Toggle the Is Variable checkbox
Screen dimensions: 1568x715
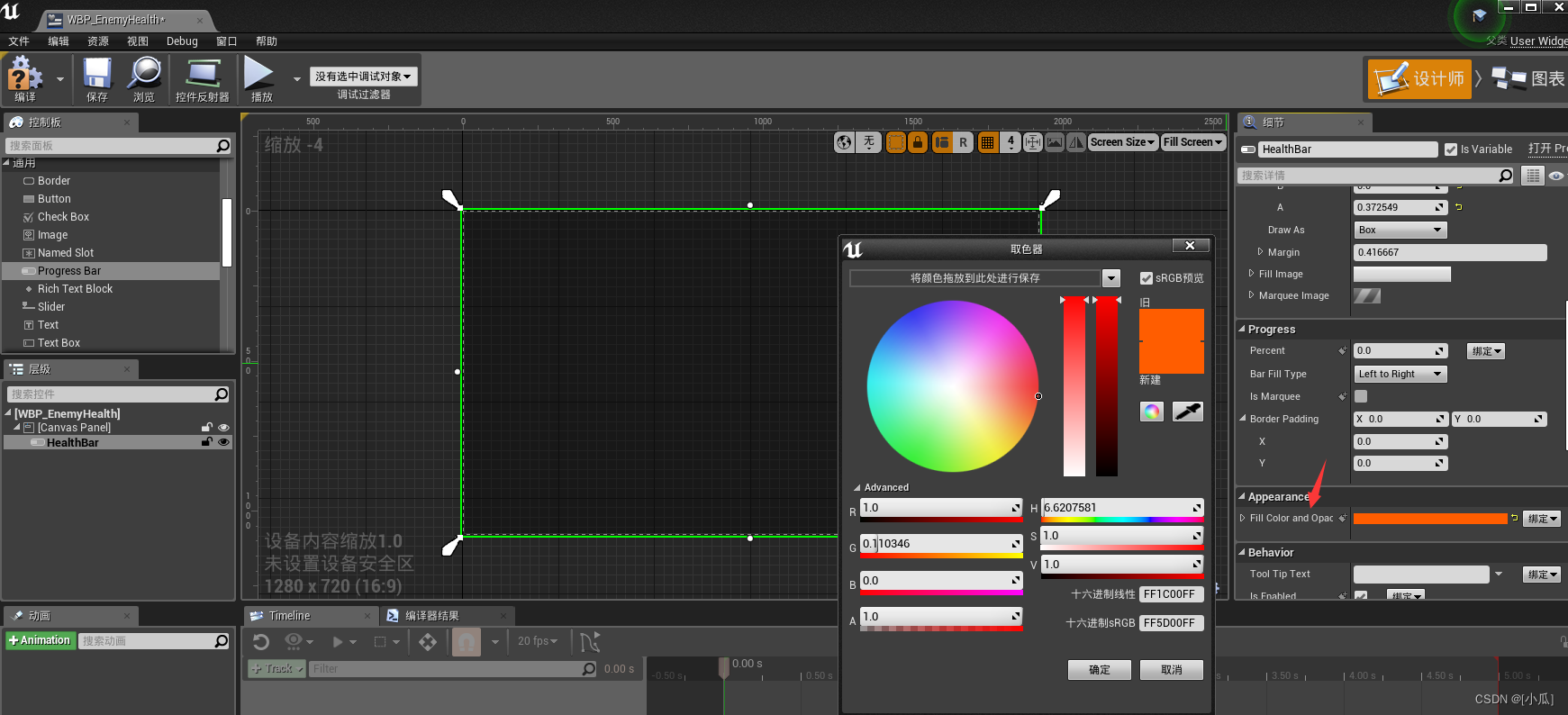tap(1451, 149)
